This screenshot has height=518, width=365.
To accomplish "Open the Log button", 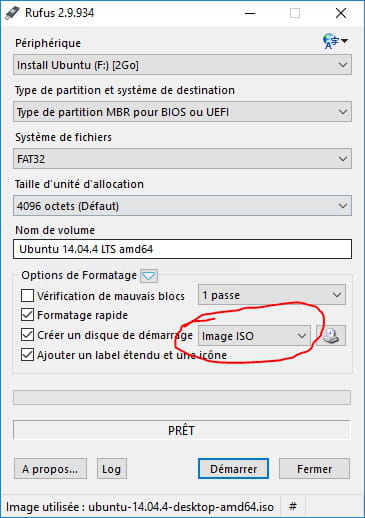I will point(112,469).
